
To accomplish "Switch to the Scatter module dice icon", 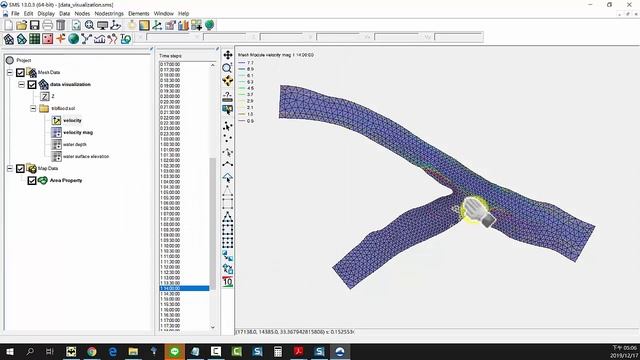I will (x=48, y=39).
